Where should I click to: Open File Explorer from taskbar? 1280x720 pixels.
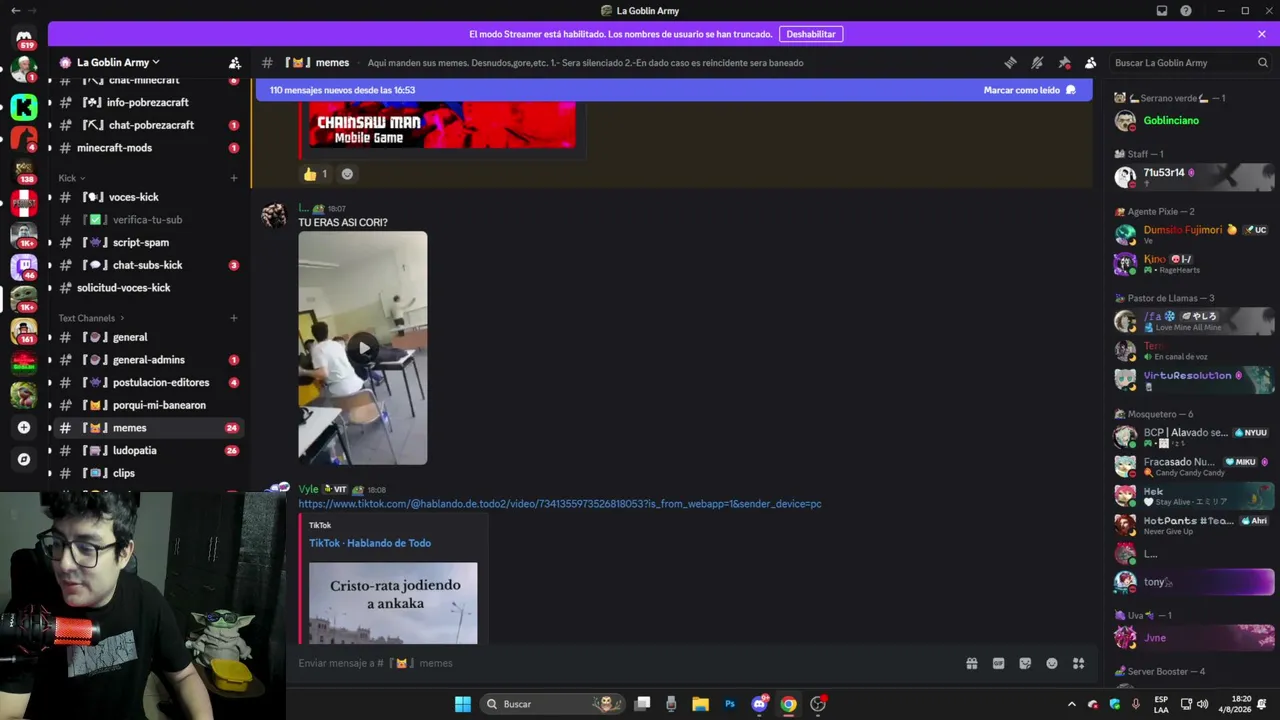click(700, 704)
